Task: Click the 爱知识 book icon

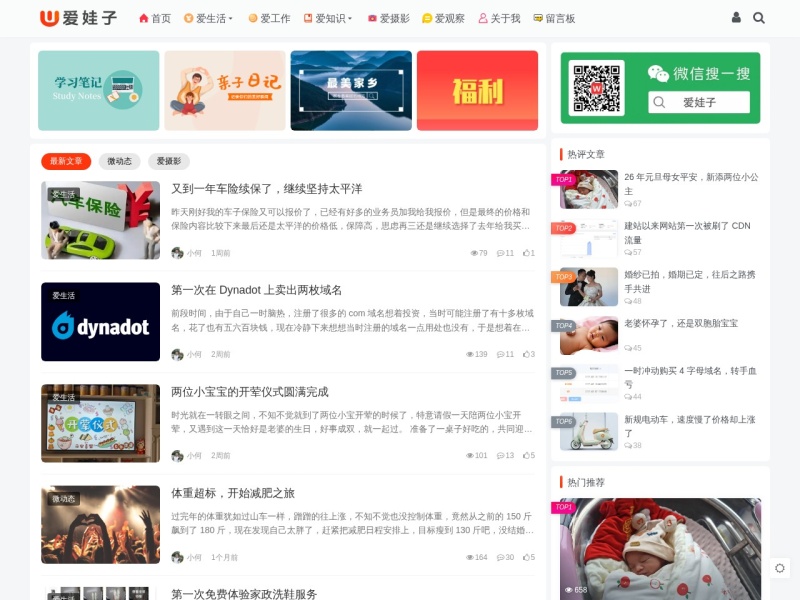Action: (308, 18)
